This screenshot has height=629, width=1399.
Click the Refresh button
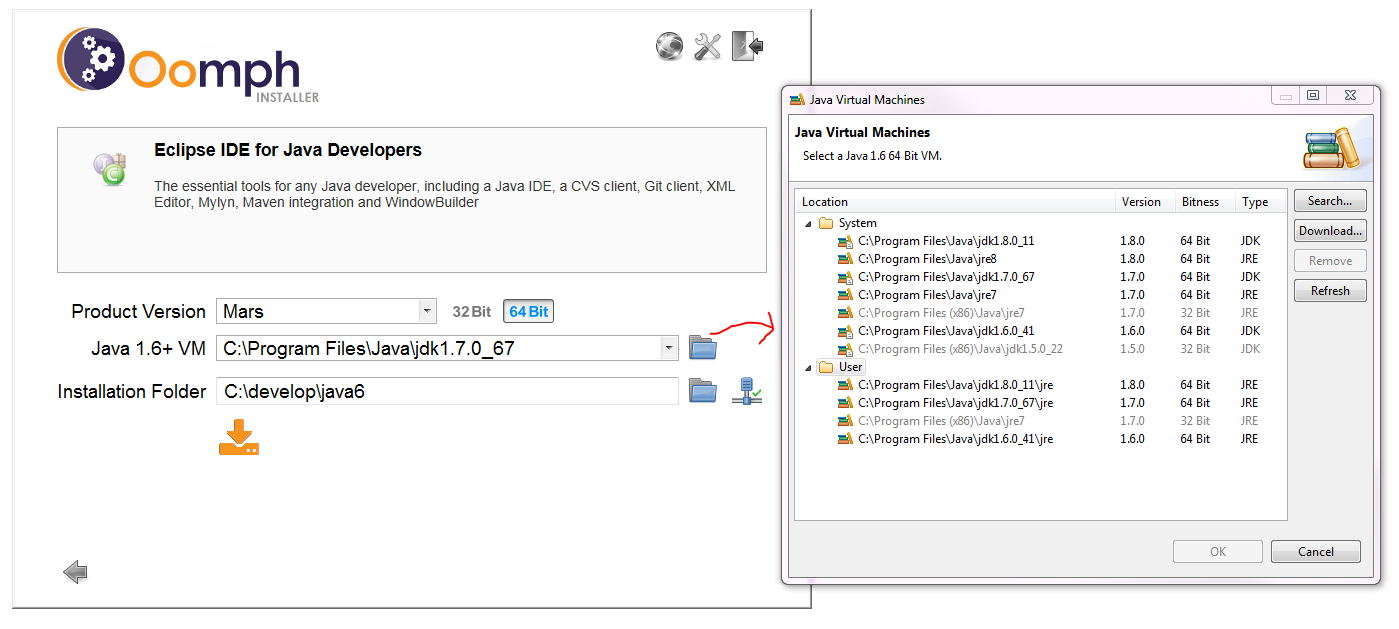point(1330,291)
